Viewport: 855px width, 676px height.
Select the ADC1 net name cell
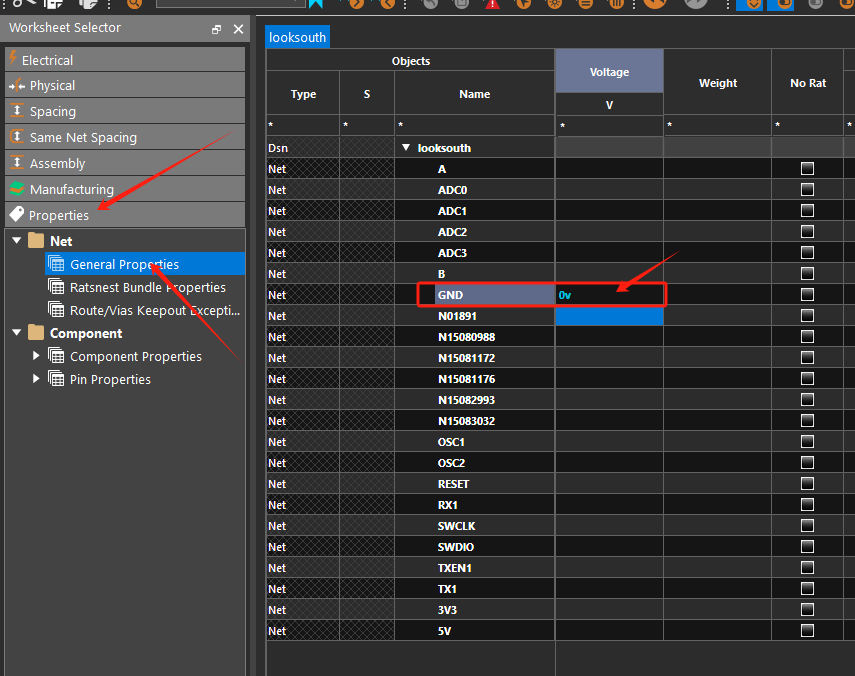pyautogui.click(x=474, y=210)
